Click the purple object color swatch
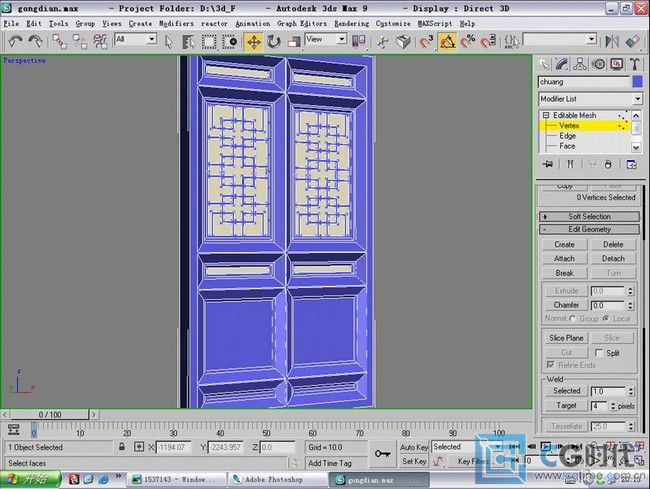650x489 pixels. pyautogui.click(x=638, y=82)
